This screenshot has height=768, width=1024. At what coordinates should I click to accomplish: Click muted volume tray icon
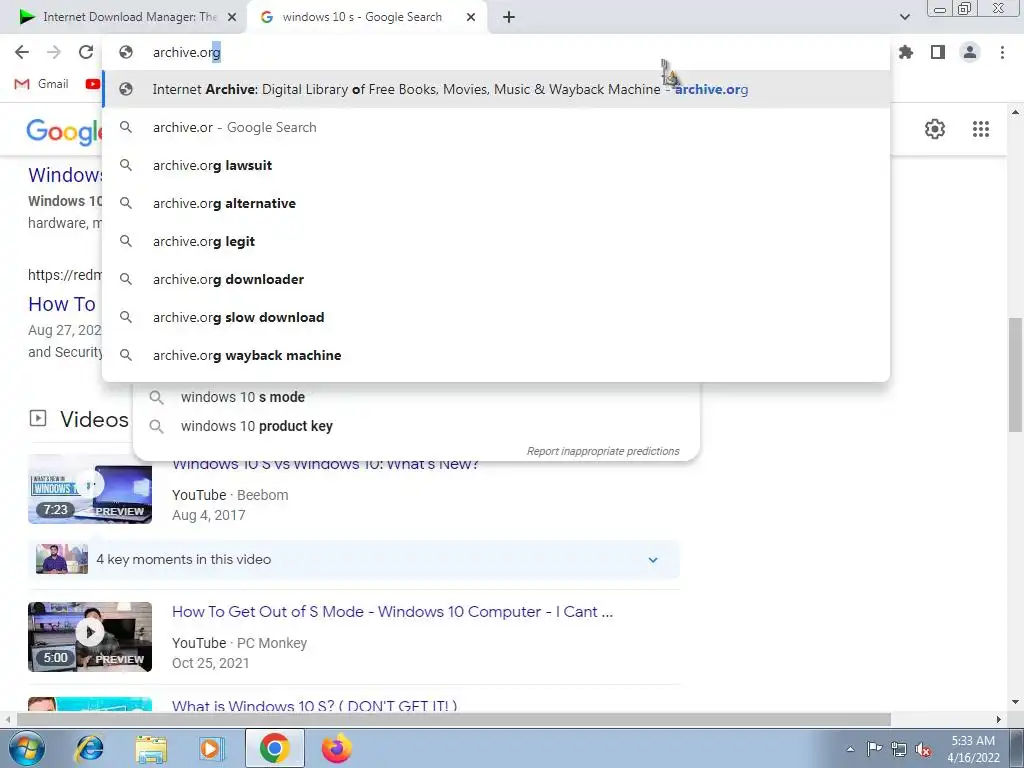pyautogui.click(x=923, y=750)
